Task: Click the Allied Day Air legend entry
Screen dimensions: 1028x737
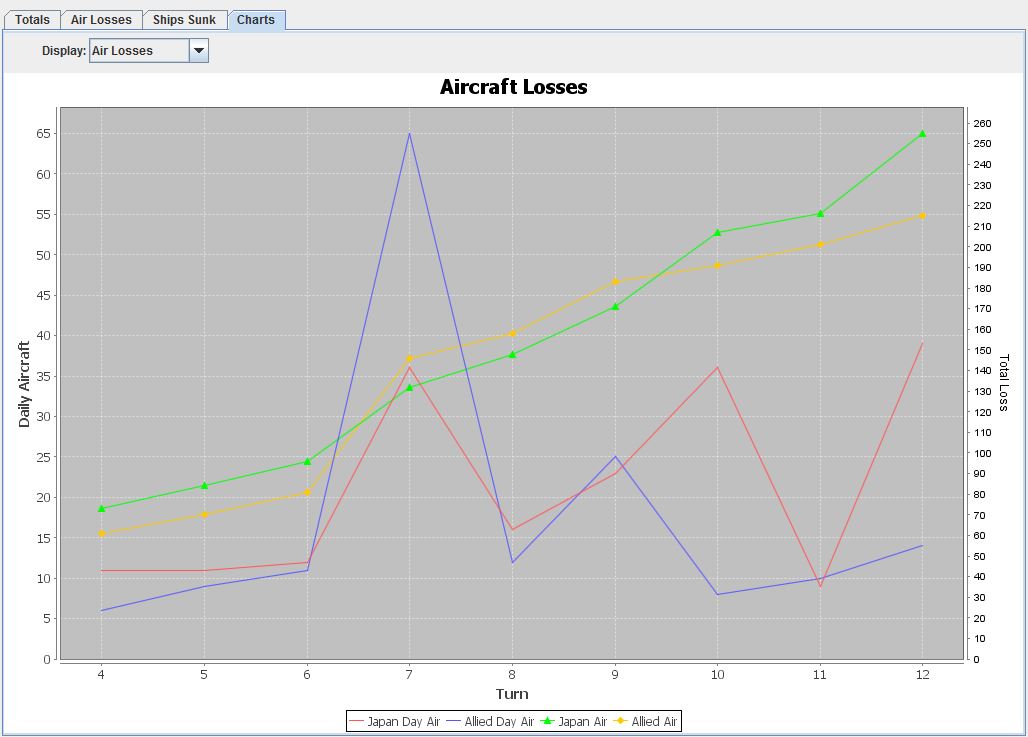Action: pos(490,721)
